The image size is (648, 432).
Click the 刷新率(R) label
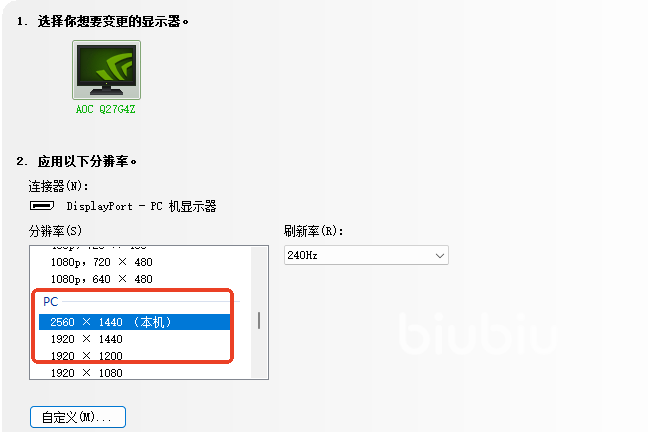313,231
